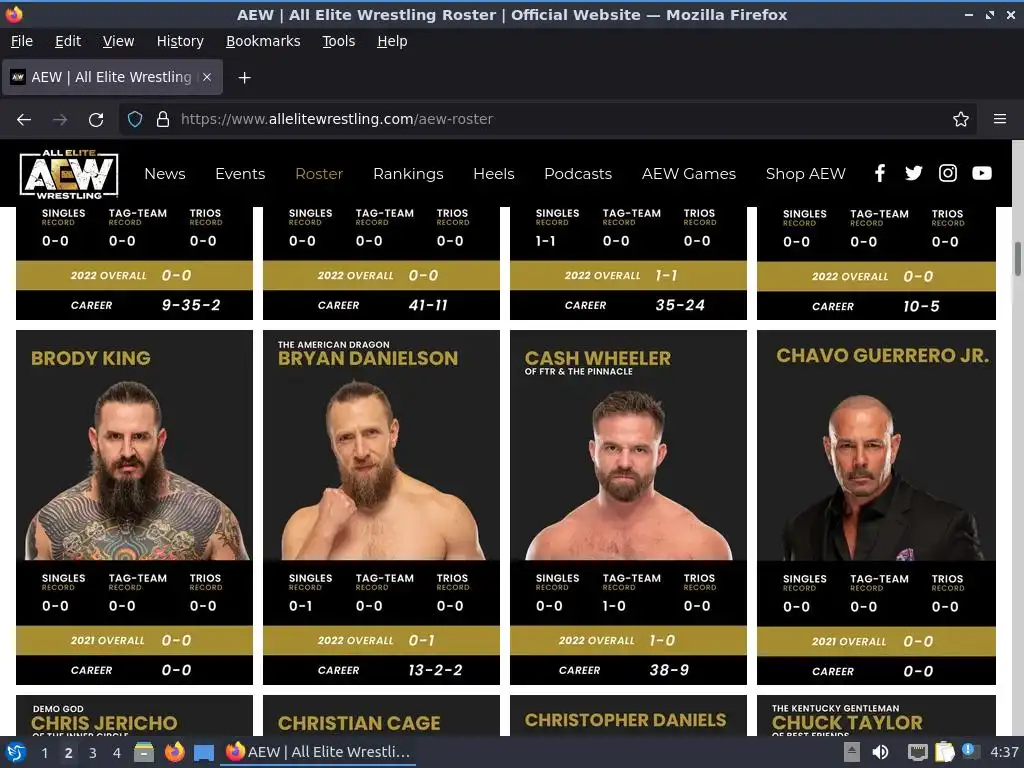Open a new tab with plus button
Viewport: 1024px width, 768px height.
244,78
